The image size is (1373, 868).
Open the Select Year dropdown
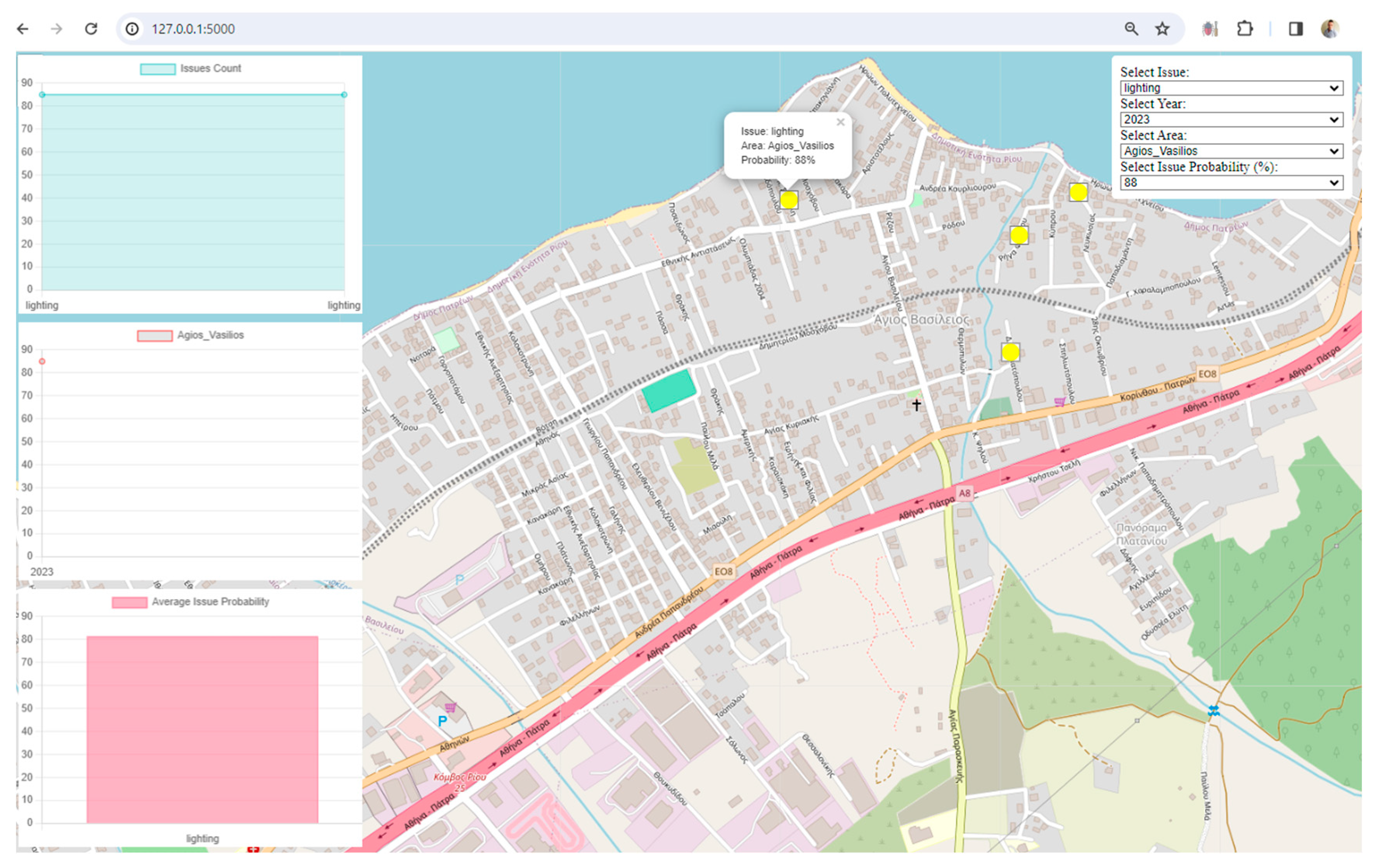click(x=1231, y=119)
